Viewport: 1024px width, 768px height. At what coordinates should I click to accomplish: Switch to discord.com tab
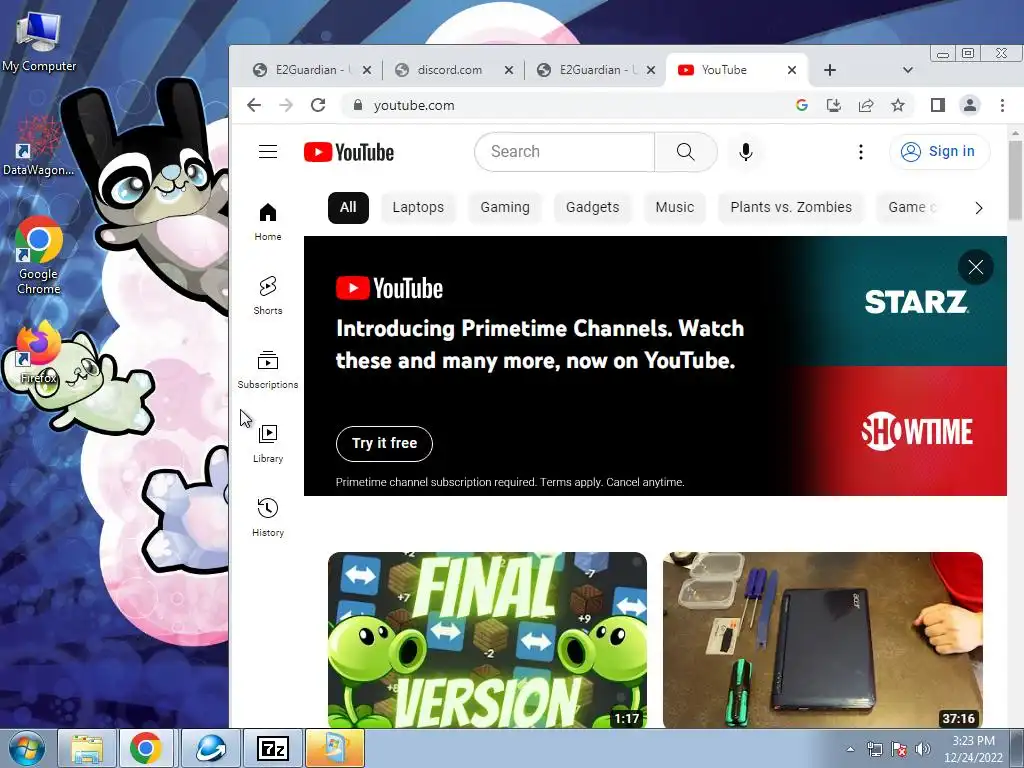pyautogui.click(x=449, y=70)
